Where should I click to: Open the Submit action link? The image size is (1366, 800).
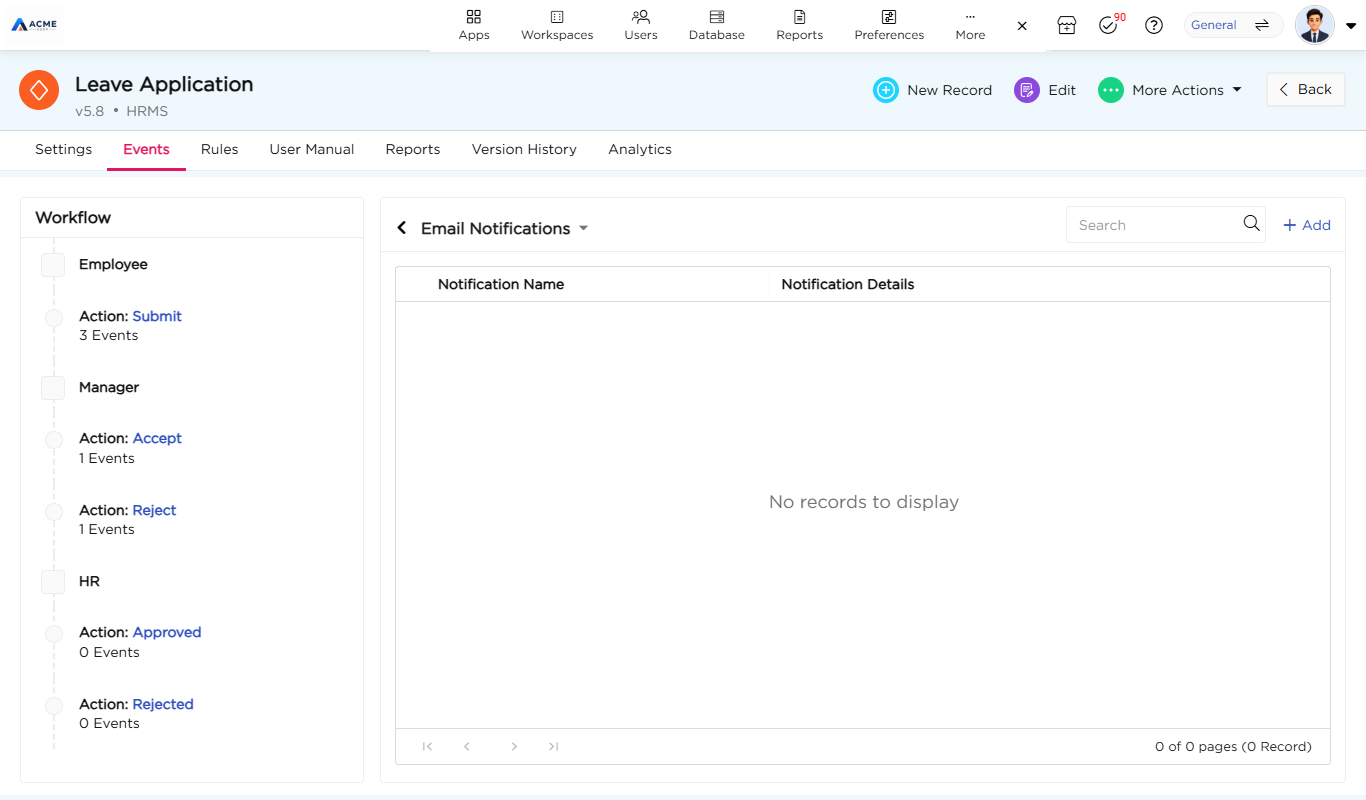coord(157,316)
